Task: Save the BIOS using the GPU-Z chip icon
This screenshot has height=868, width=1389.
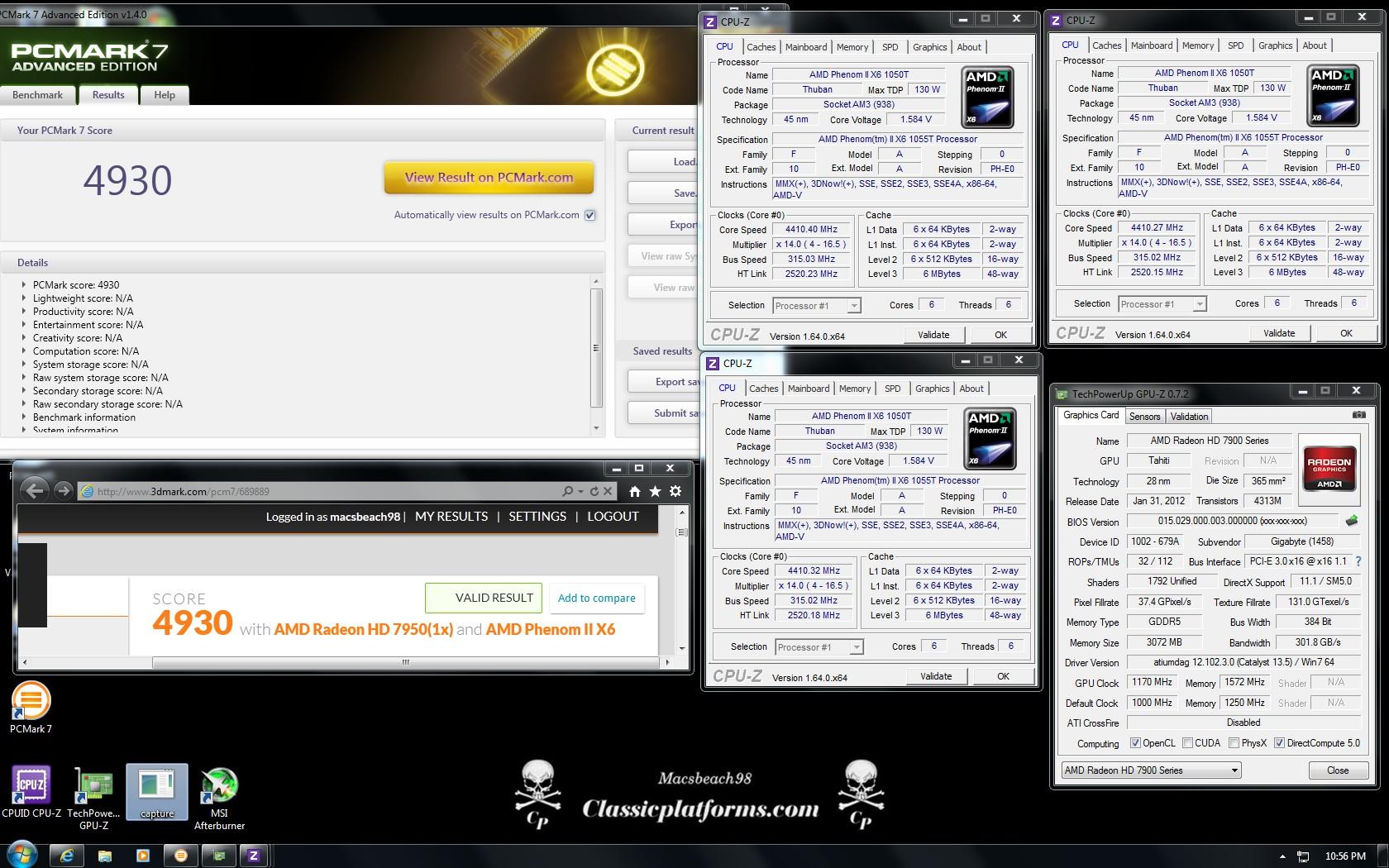Action: click(1352, 521)
